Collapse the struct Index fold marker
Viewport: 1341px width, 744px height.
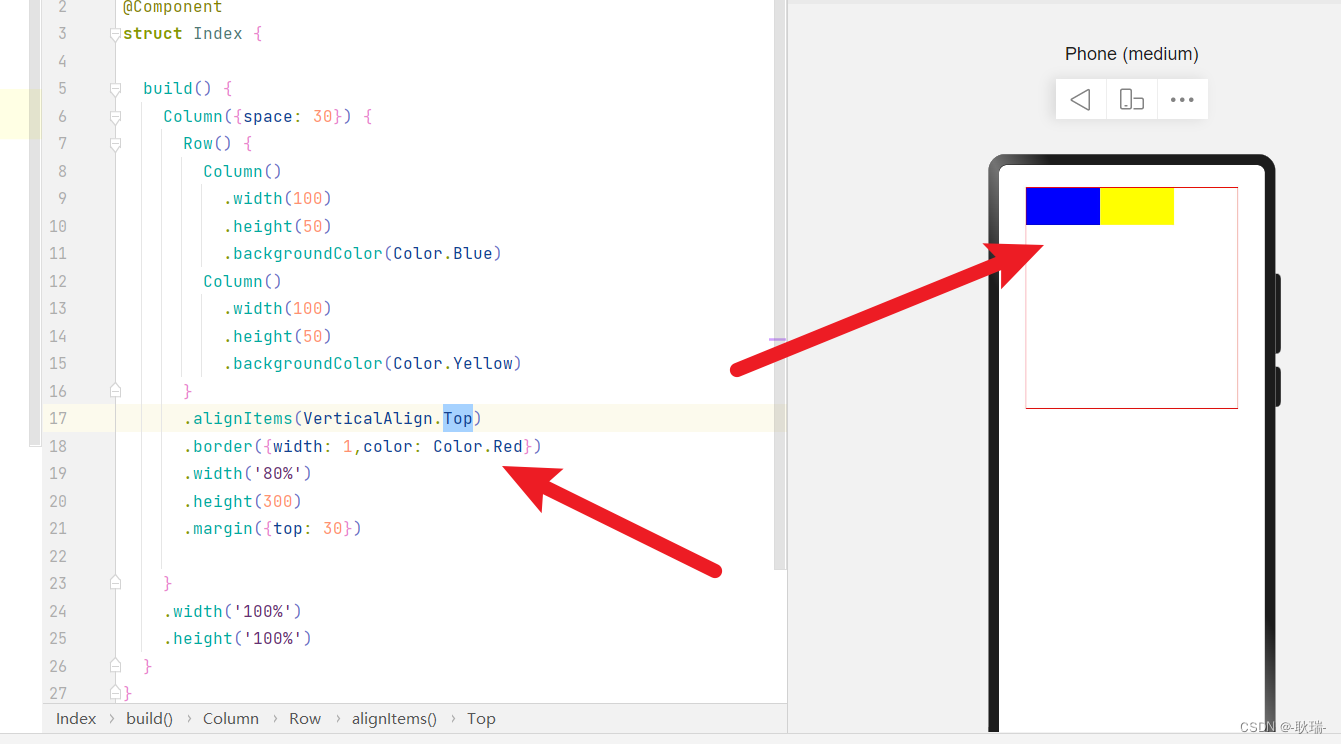(x=116, y=34)
